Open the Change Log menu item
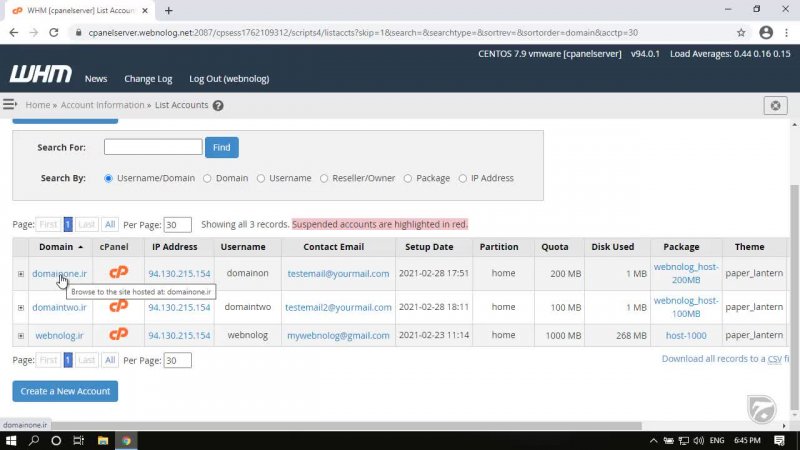 tap(148, 79)
